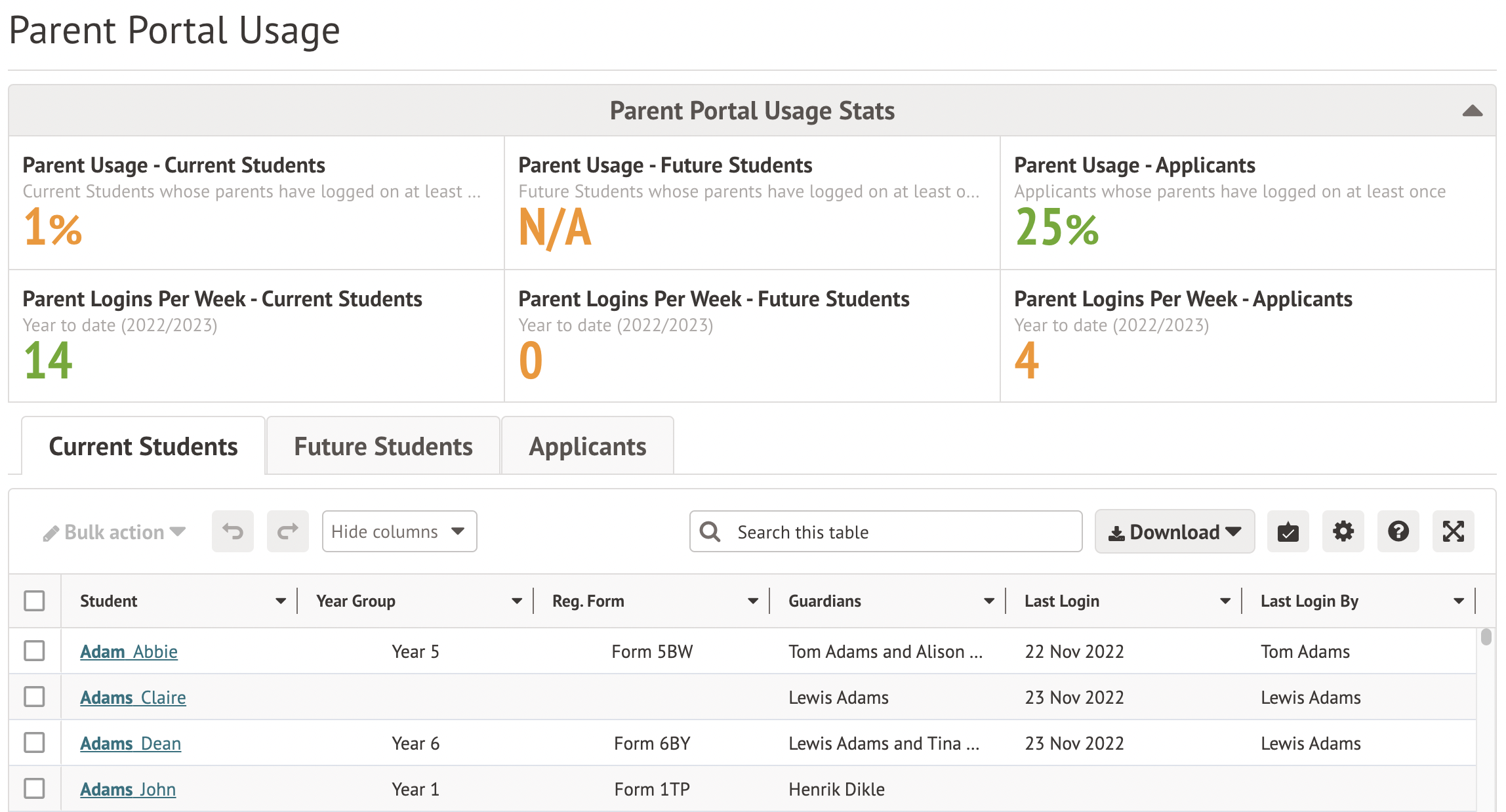Check the Adam Abbie row checkbox
The width and height of the screenshot is (1506, 812).
coord(34,651)
